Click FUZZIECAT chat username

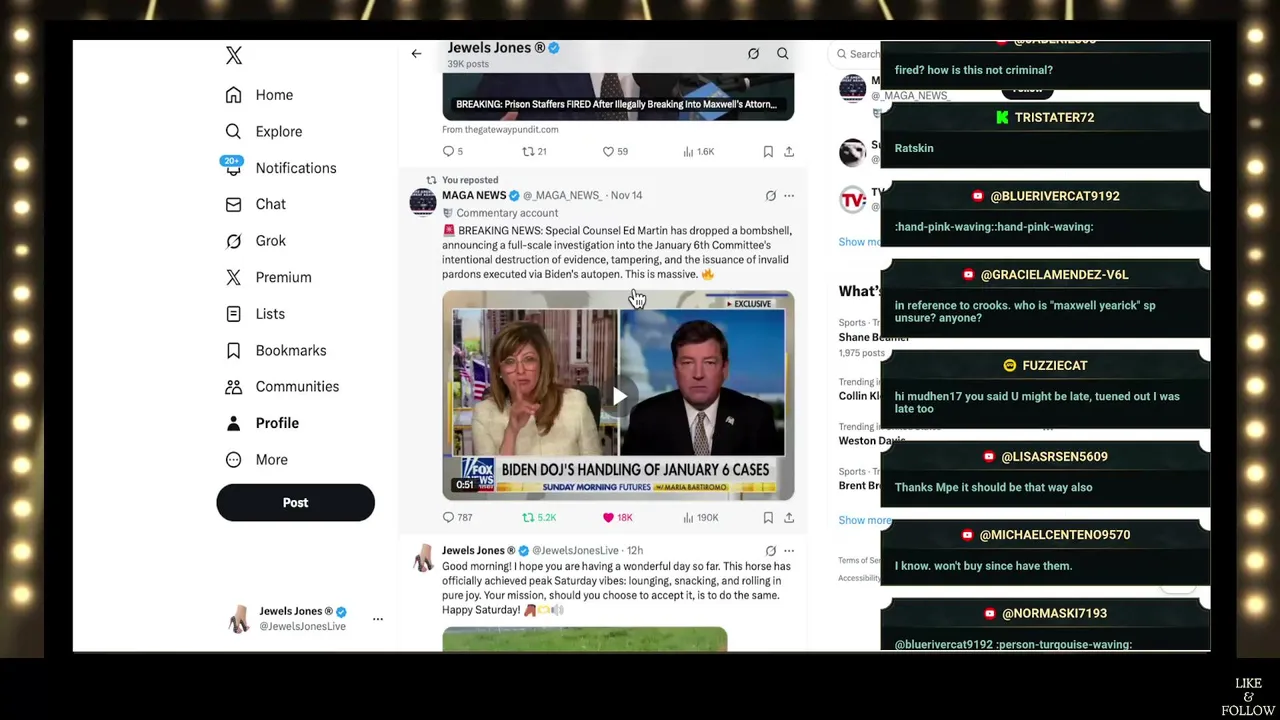point(1054,366)
